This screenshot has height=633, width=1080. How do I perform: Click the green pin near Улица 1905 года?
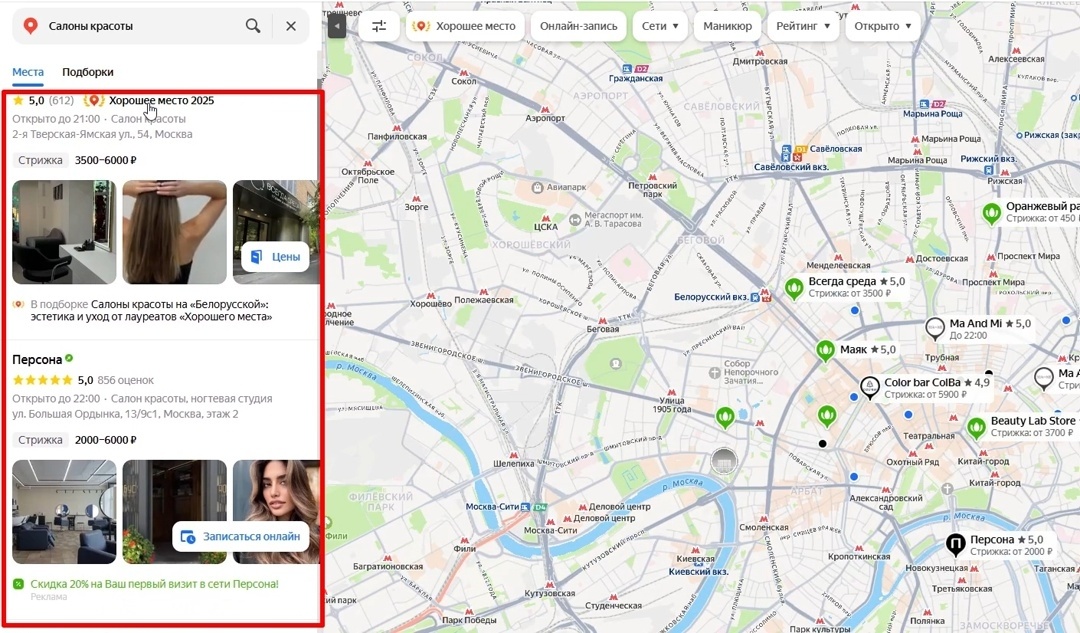click(725, 418)
